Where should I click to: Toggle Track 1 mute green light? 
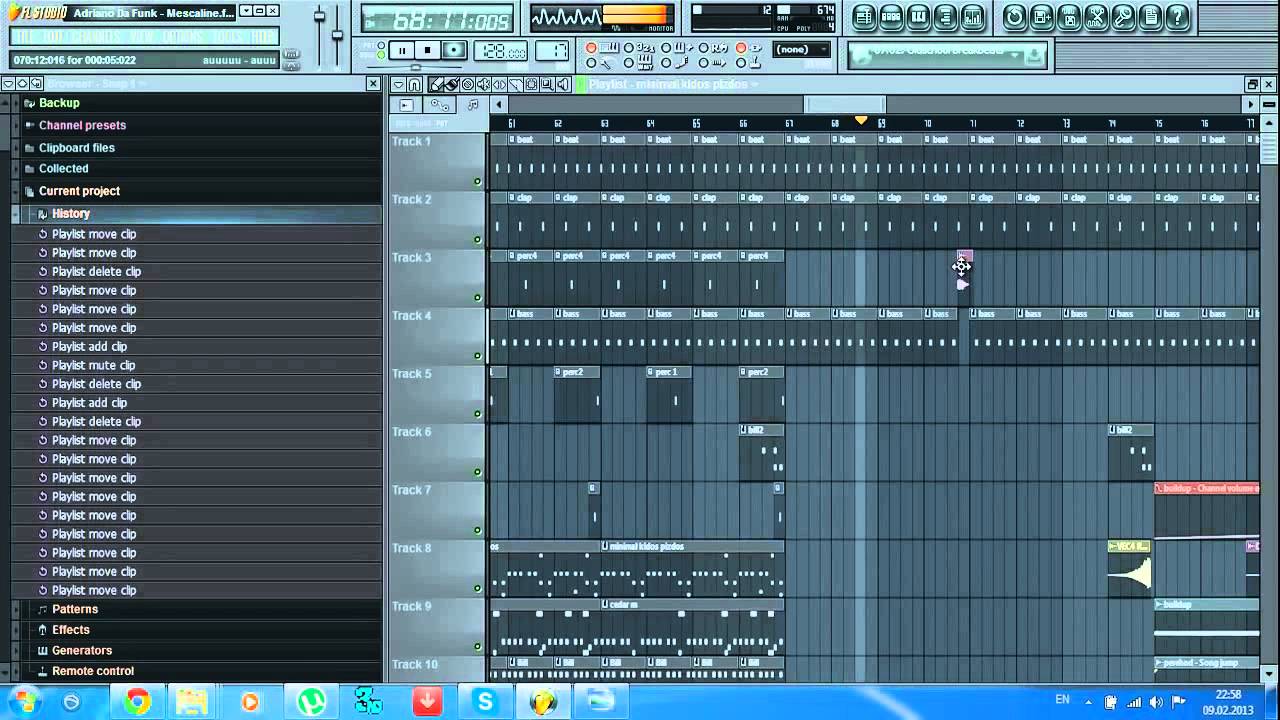(x=477, y=182)
